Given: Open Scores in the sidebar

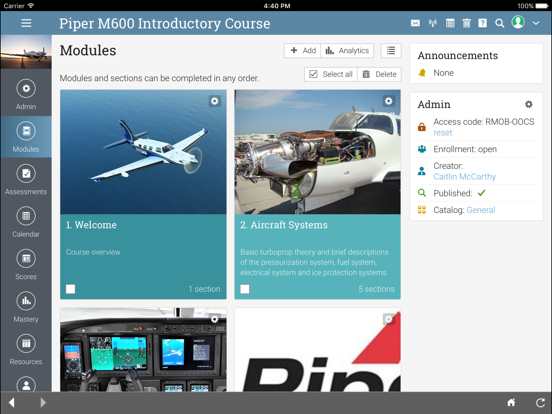Looking at the screenshot, I should tap(26, 265).
